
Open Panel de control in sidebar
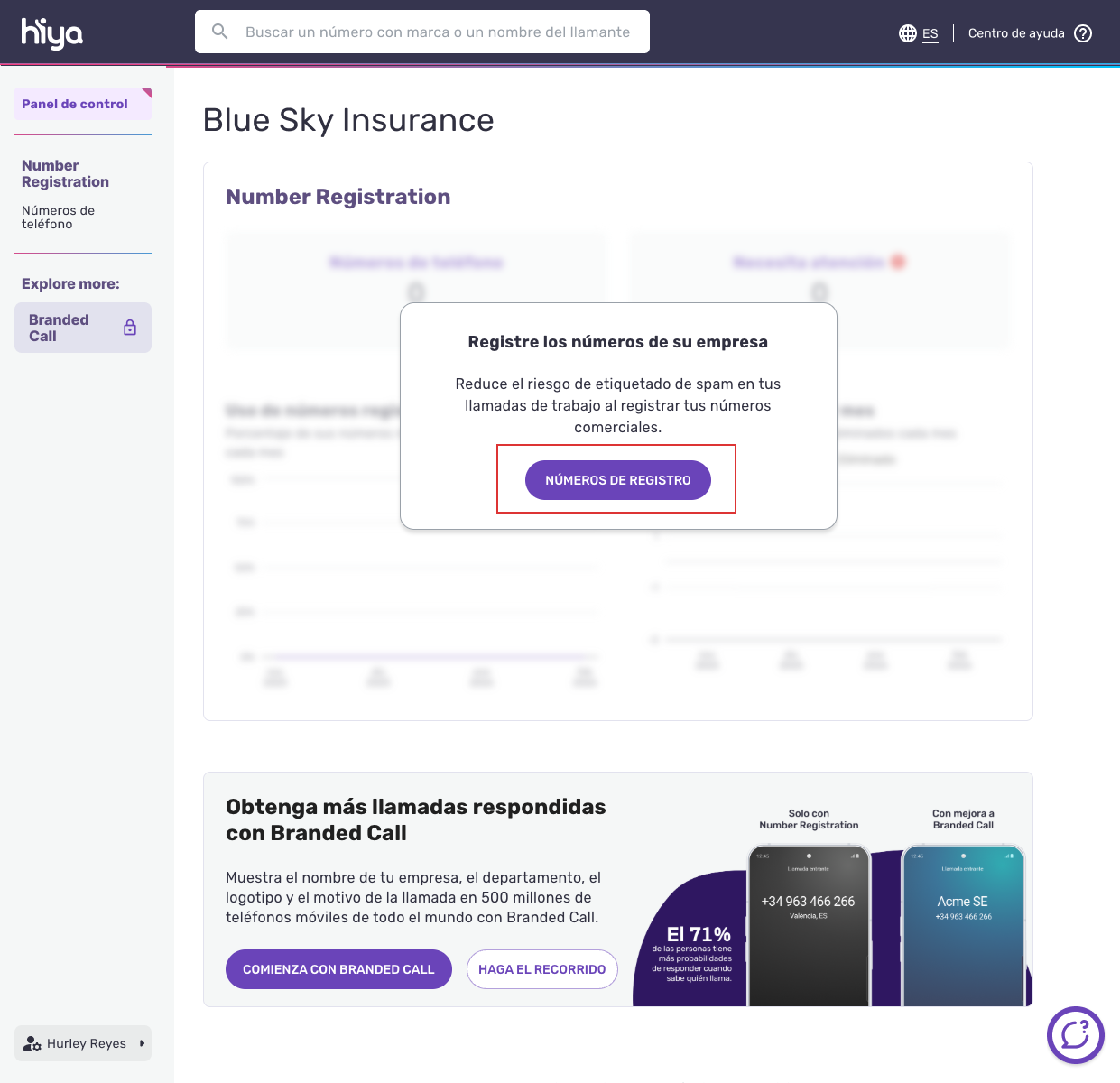coord(75,104)
